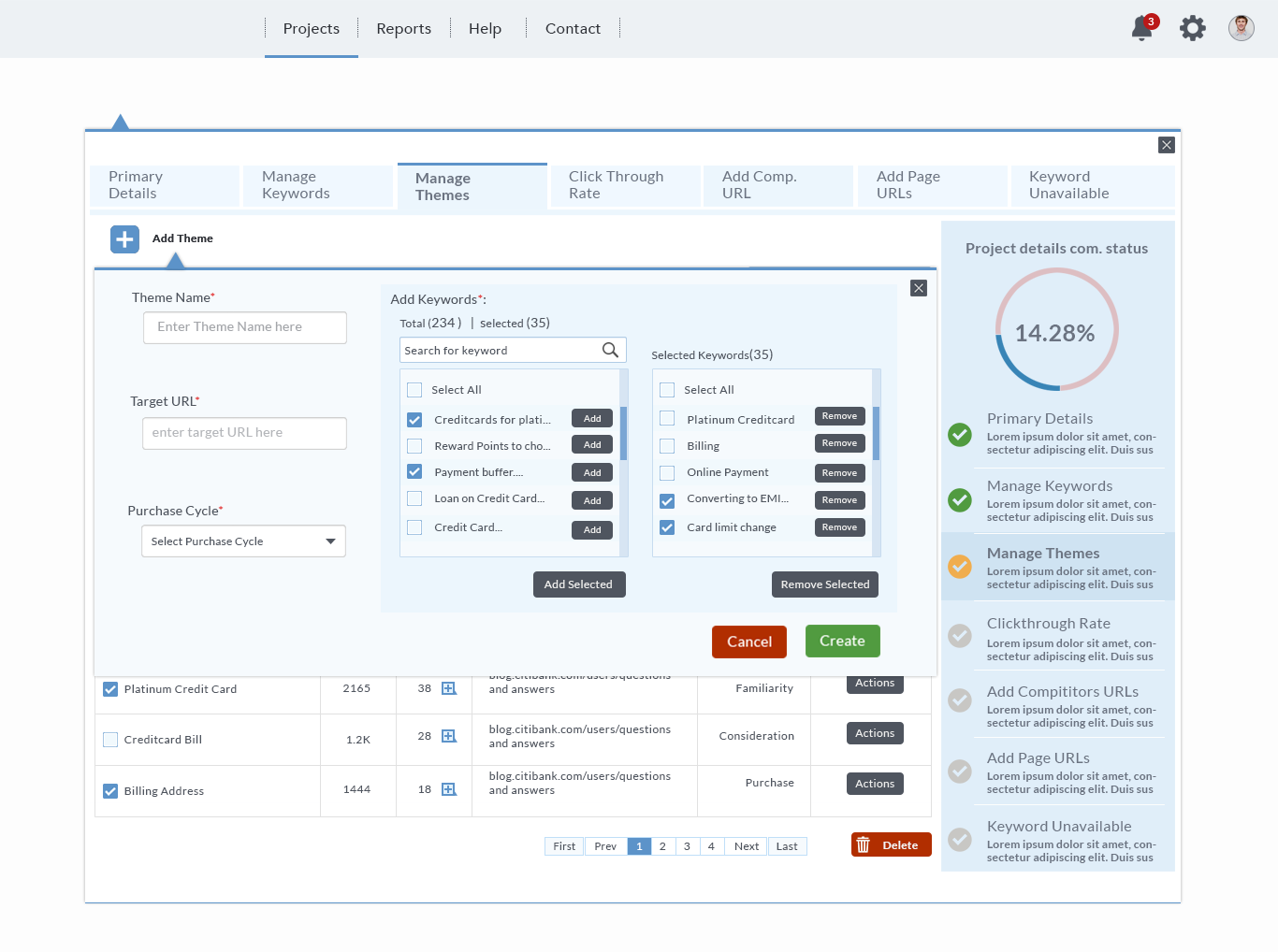Image resolution: width=1278 pixels, height=952 pixels.
Task: Close the project details dialog
Action: 1166,145
